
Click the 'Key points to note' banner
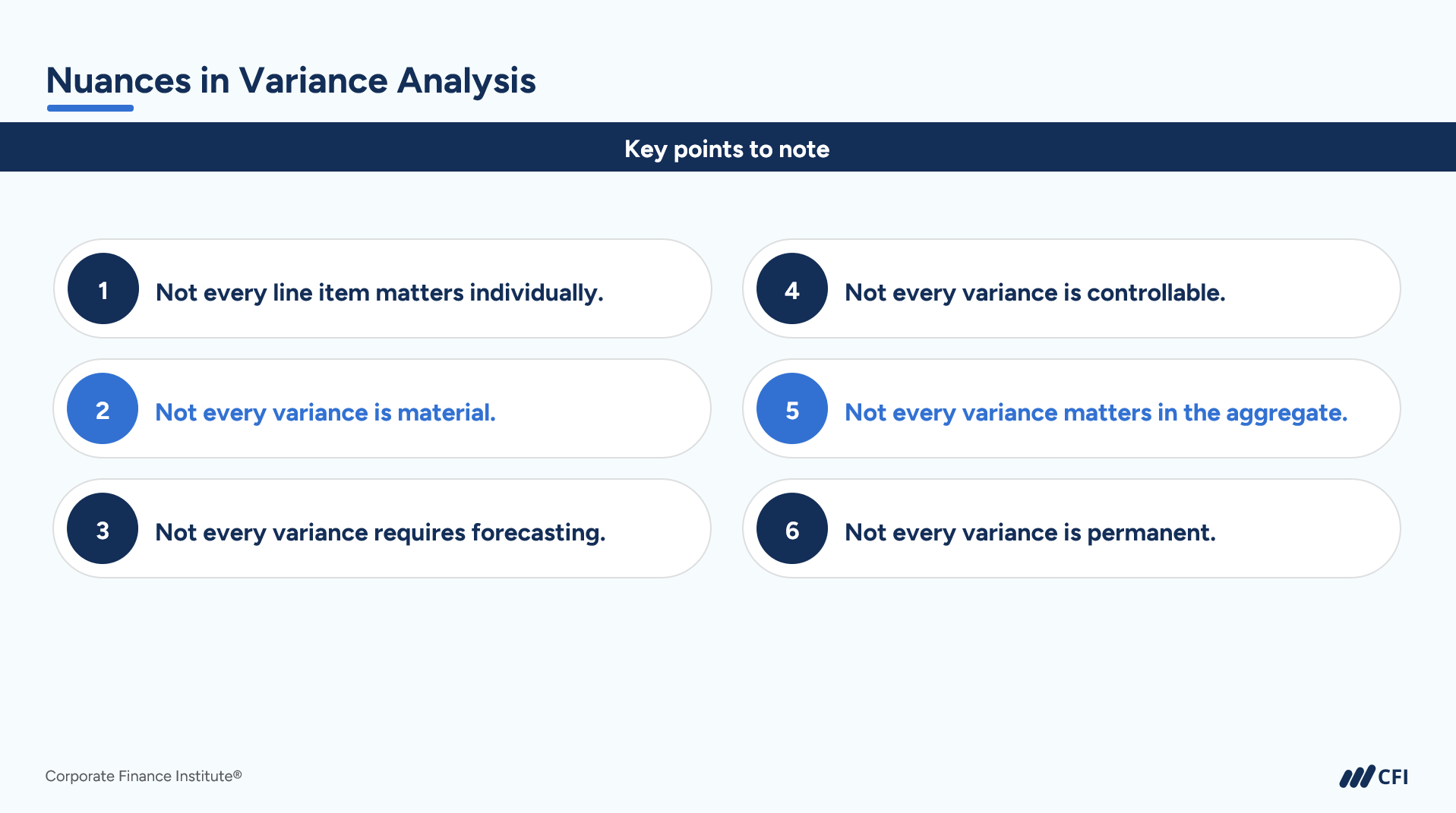coord(727,148)
